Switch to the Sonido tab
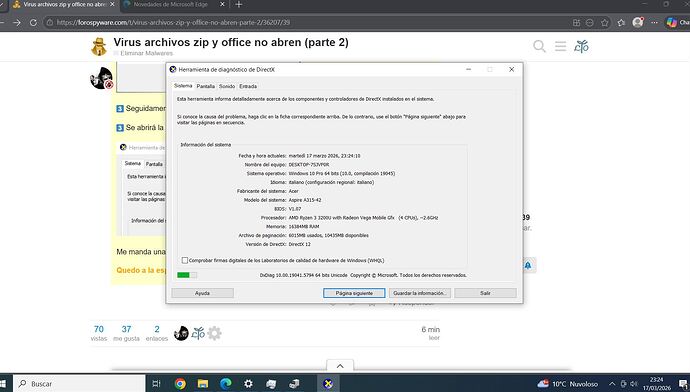The image size is (690, 392). 227,86
